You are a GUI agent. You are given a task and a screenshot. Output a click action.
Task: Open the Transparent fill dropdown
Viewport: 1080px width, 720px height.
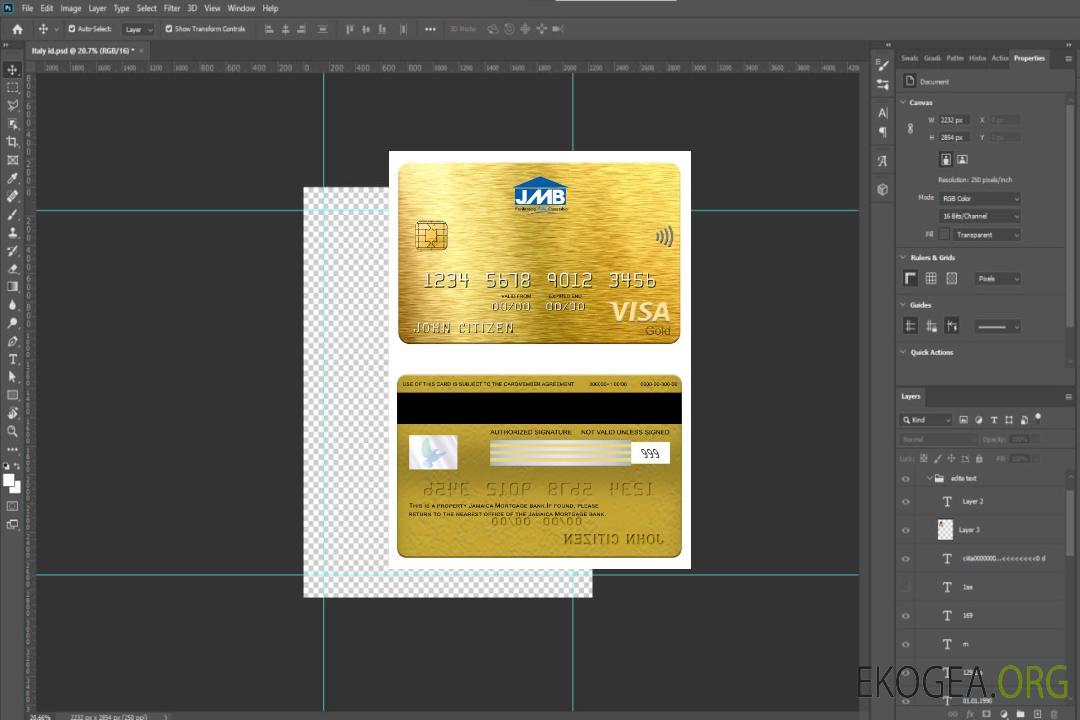[x=987, y=235]
